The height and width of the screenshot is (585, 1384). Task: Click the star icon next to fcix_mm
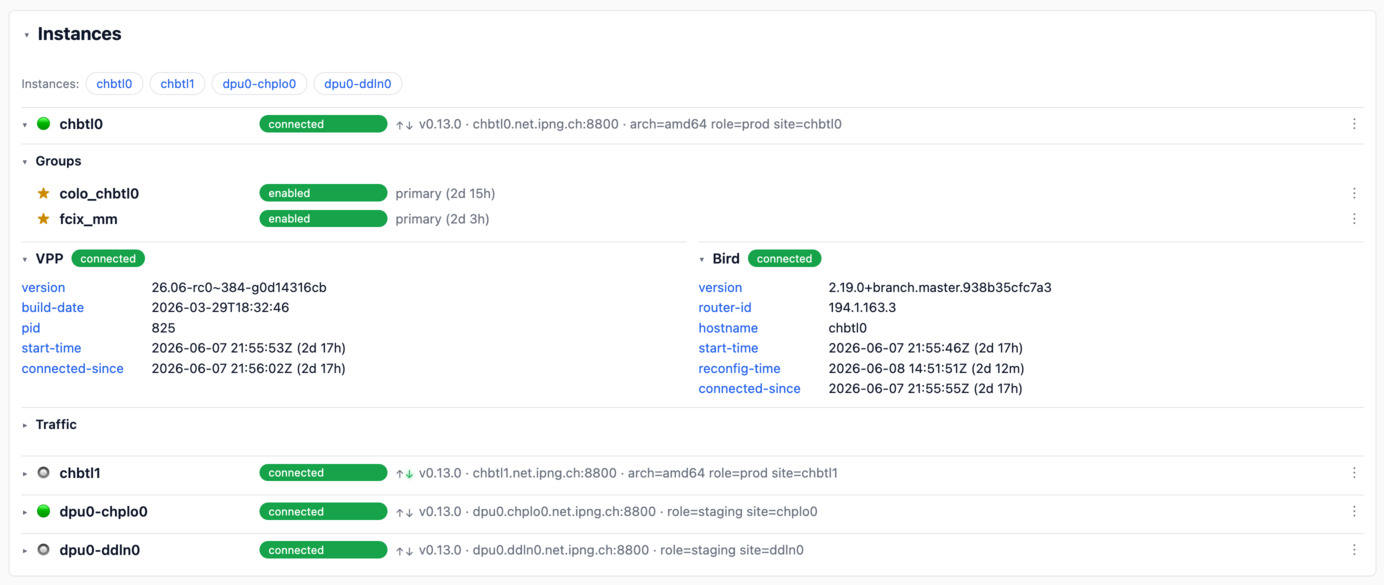click(x=43, y=218)
